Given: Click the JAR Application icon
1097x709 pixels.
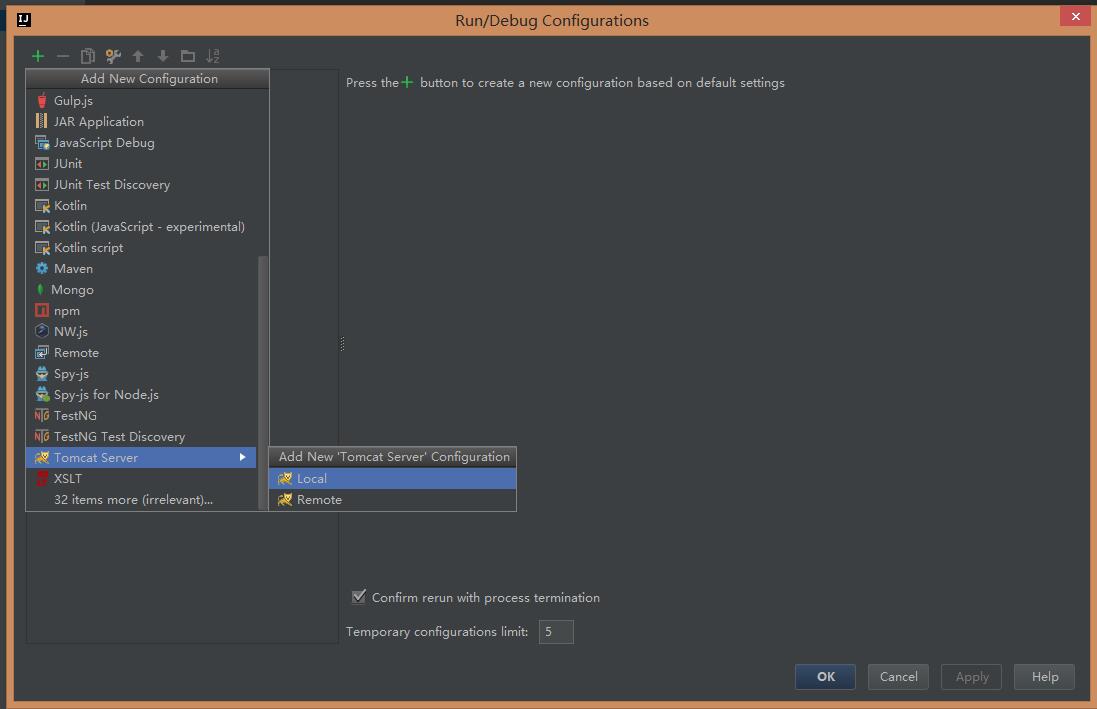Looking at the screenshot, I should [x=42, y=121].
